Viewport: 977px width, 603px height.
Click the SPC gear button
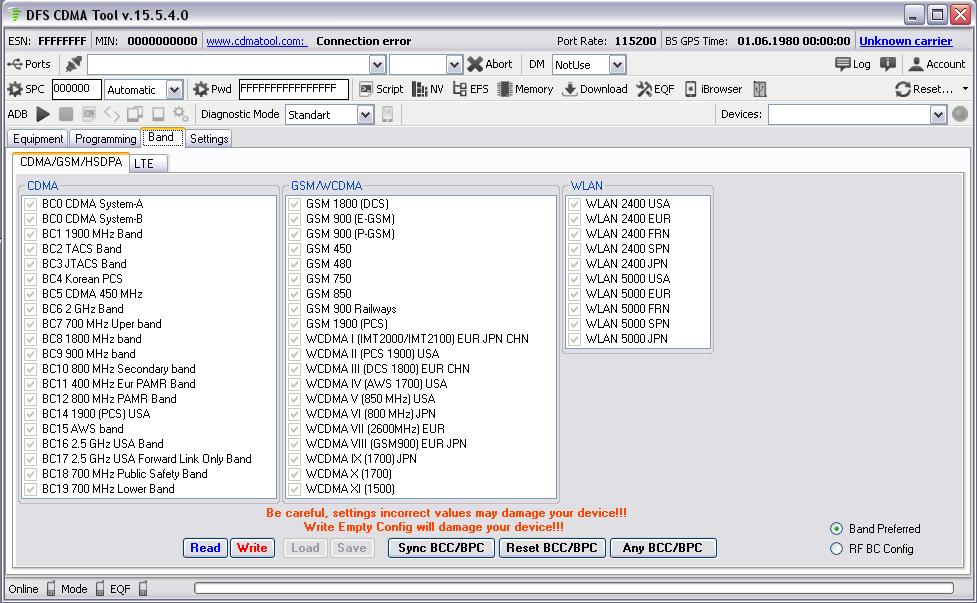pyautogui.click(x=26, y=89)
